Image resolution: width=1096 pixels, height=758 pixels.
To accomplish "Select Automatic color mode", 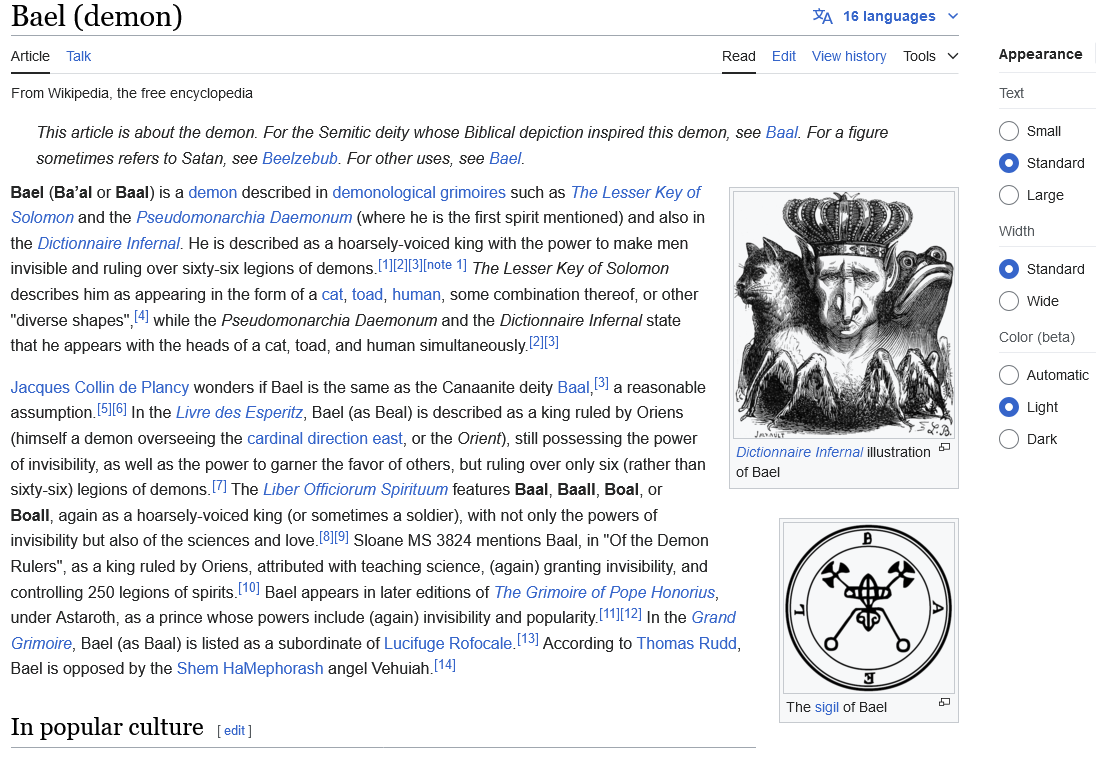I will click(1009, 375).
